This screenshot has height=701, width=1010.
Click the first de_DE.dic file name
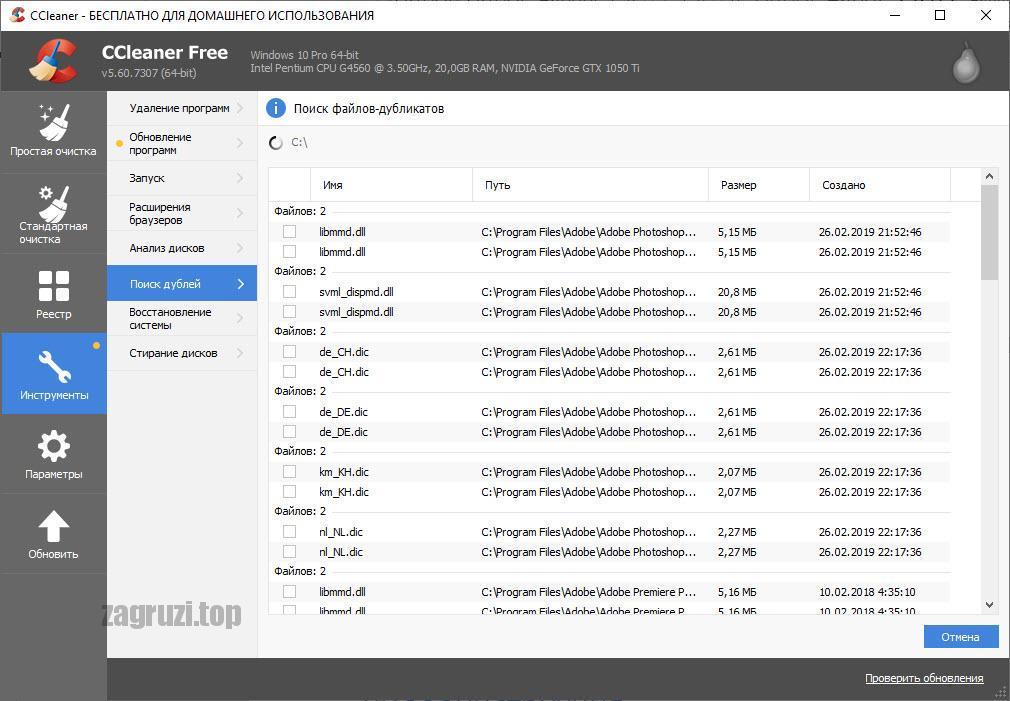tap(343, 412)
